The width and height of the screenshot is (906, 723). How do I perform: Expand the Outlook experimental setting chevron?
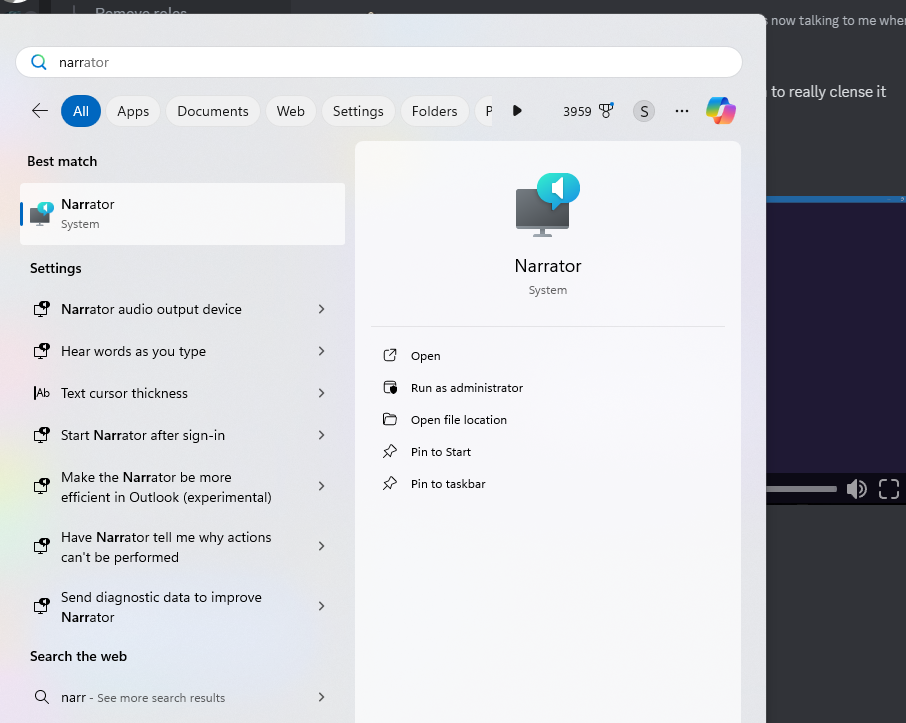tap(321, 486)
